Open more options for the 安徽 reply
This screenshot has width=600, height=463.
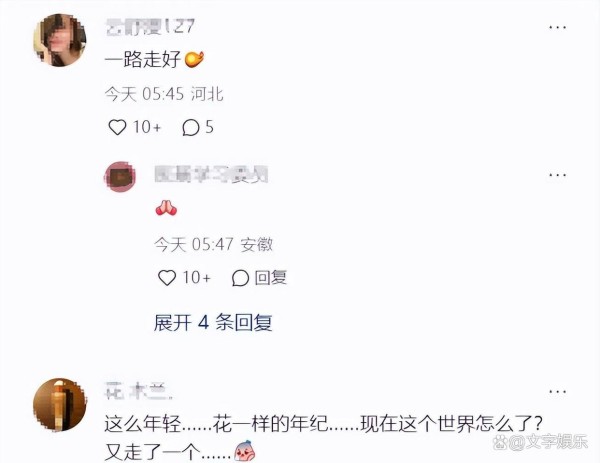tap(558, 175)
